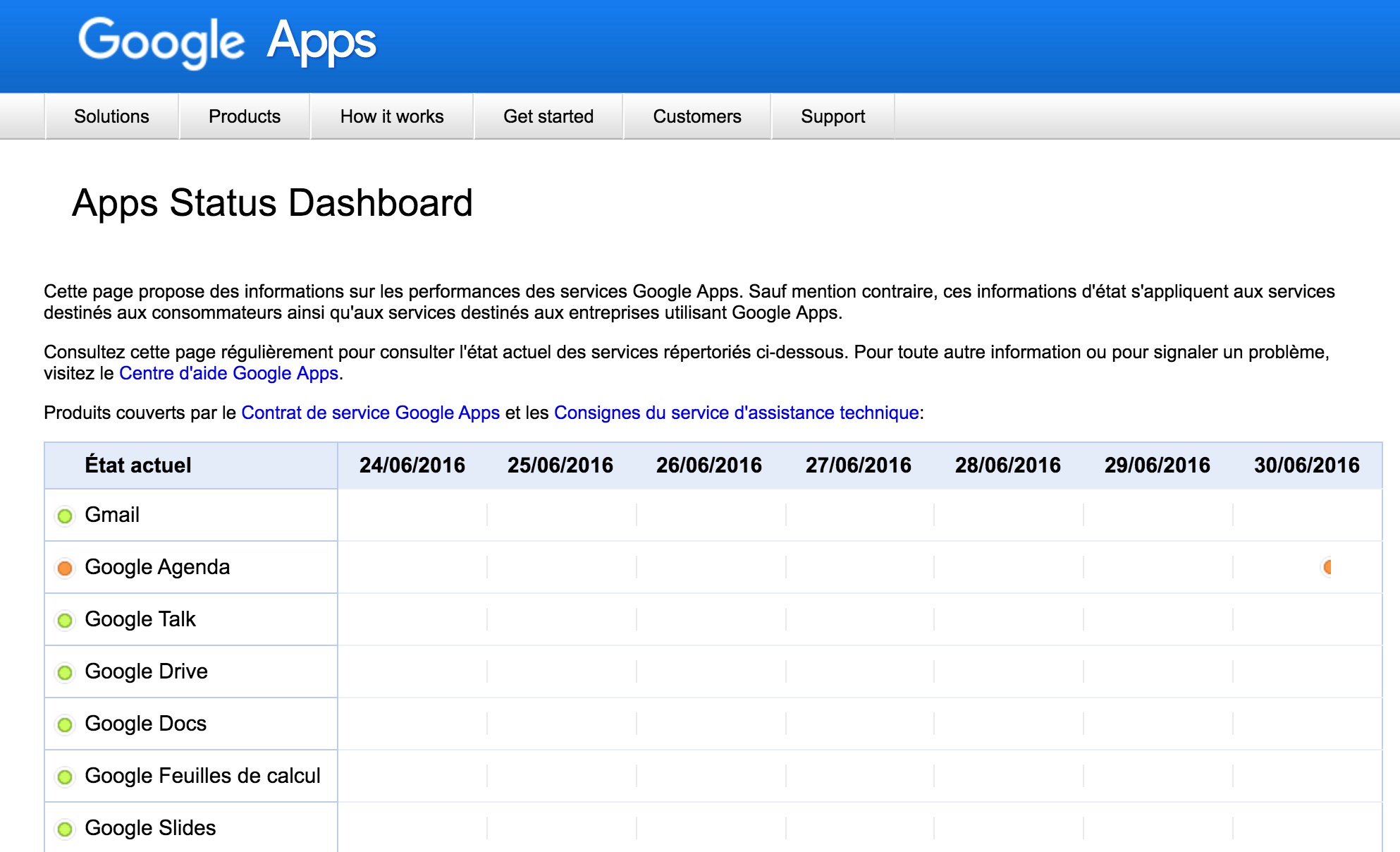Open the Products menu
Viewport: 1400px width, 852px height.
tap(243, 116)
